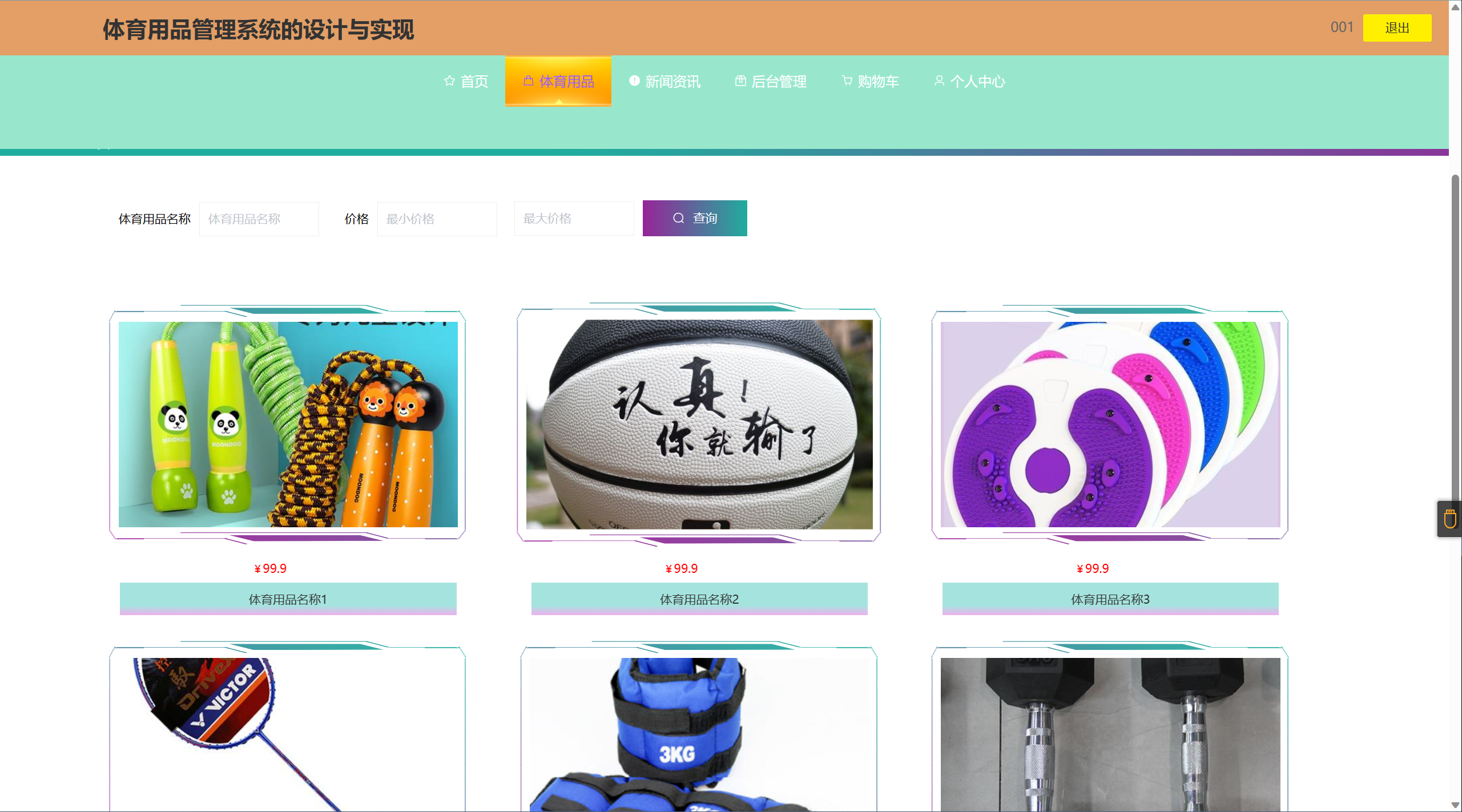Select the twist disc product image
1462x812 pixels.
pos(1110,424)
